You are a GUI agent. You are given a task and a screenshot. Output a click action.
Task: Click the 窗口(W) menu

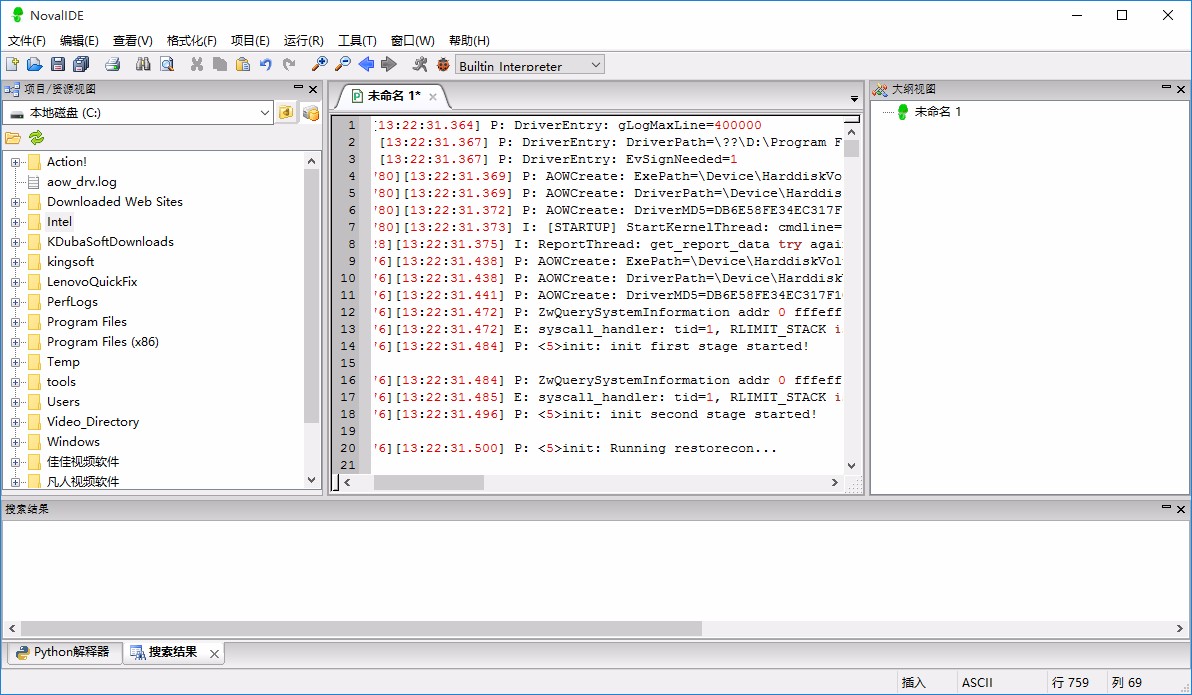point(412,40)
